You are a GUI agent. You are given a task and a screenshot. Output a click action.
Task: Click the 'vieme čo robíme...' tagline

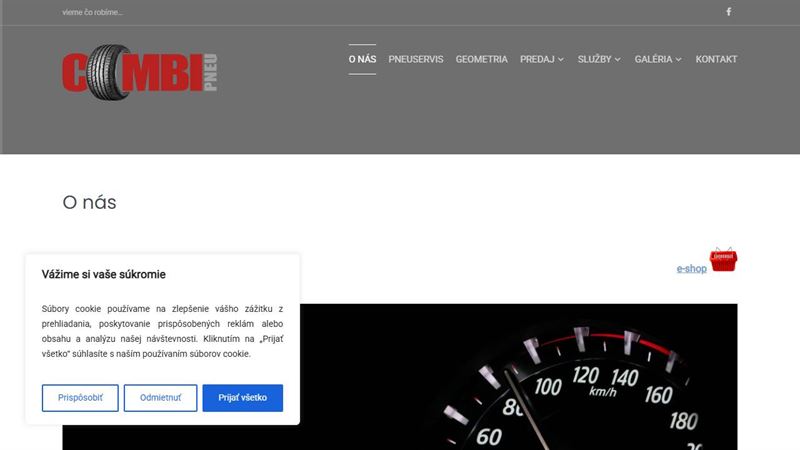[92, 12]
